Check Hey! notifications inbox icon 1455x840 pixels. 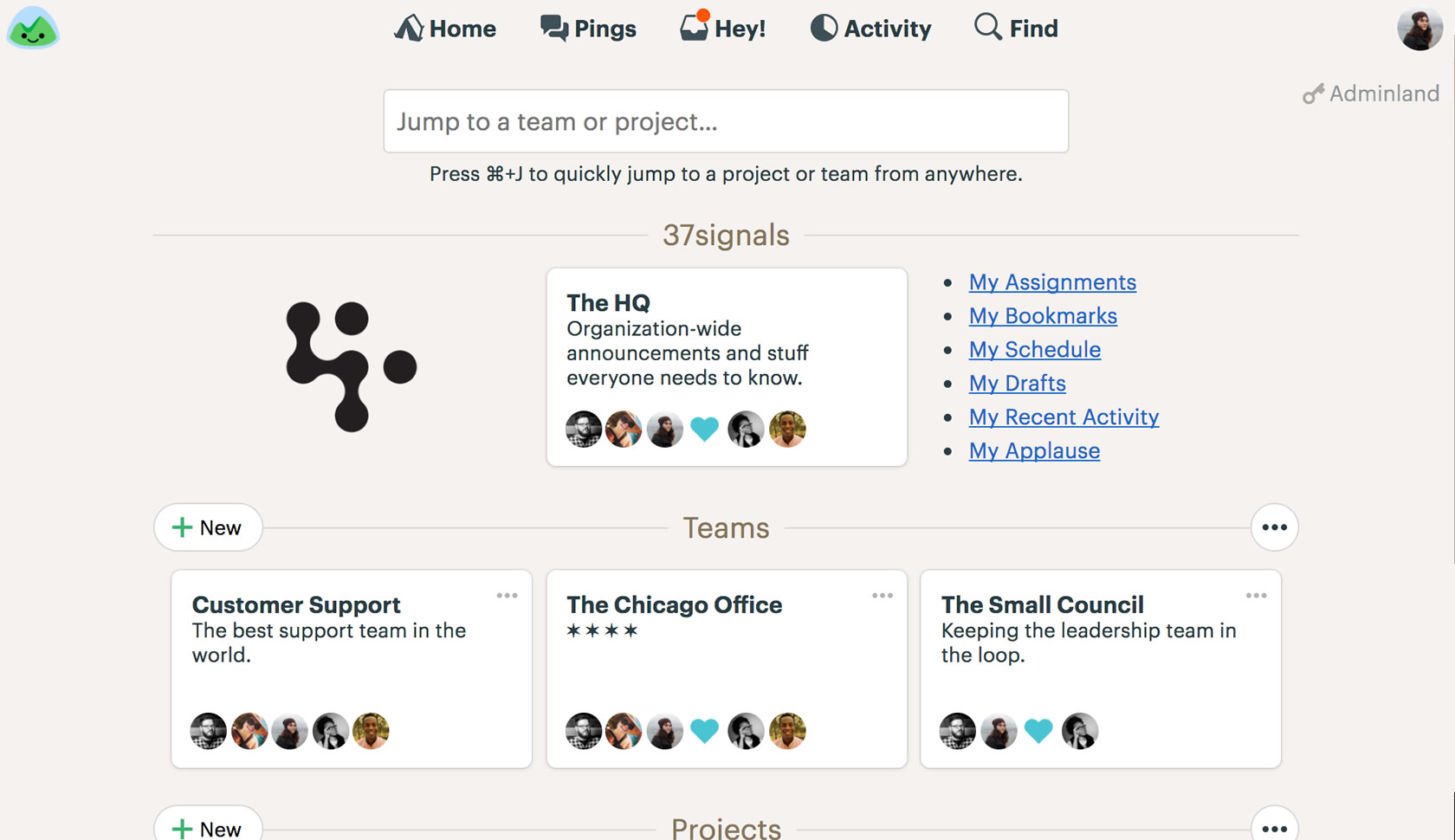(x=694, y=28)
